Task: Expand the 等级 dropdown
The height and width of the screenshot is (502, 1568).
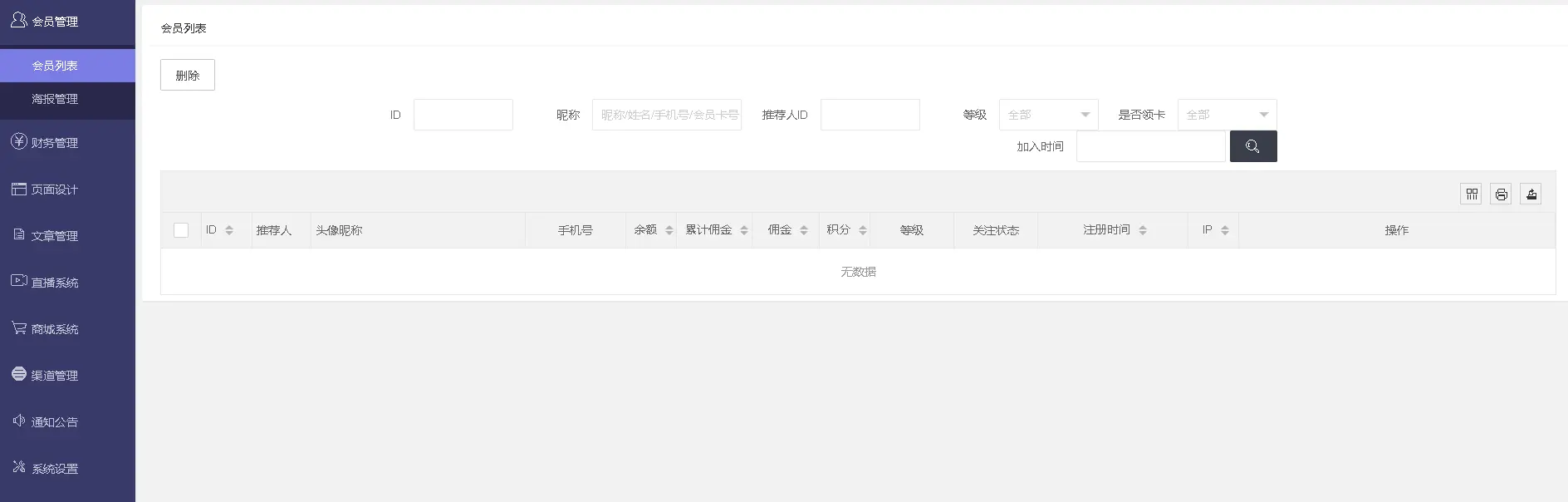Action: [1048, 115]
